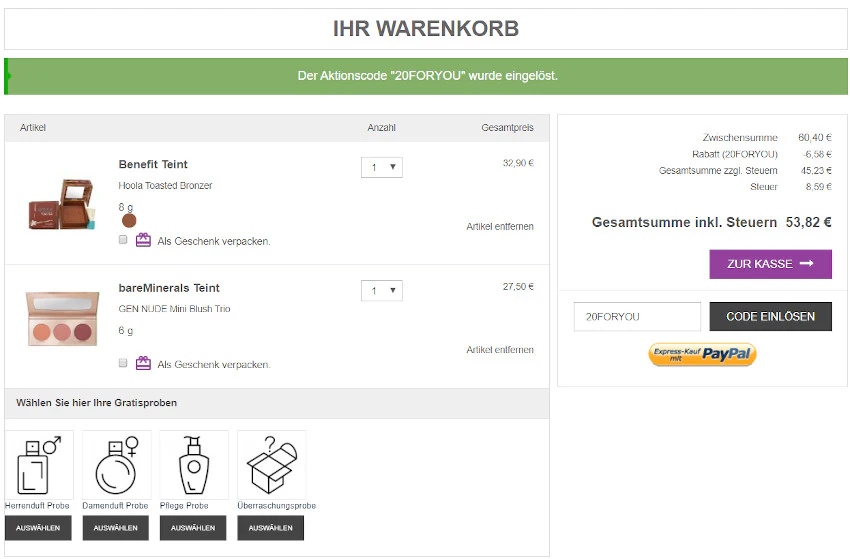Click the Anzahl column header
The width and height of the screenshot is (850, 559).
pyautogui.click(x=382, y=128)
